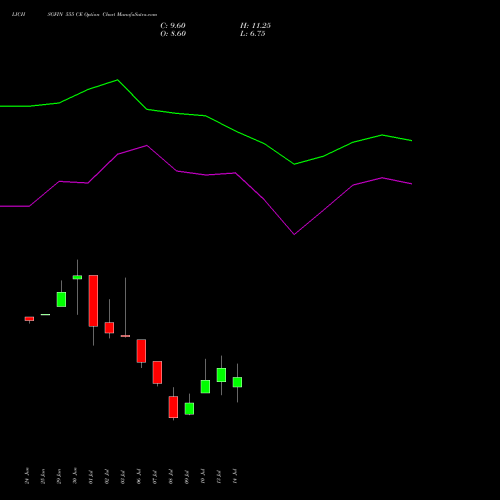Click the red candle above 08 Jul

(173, 407)
